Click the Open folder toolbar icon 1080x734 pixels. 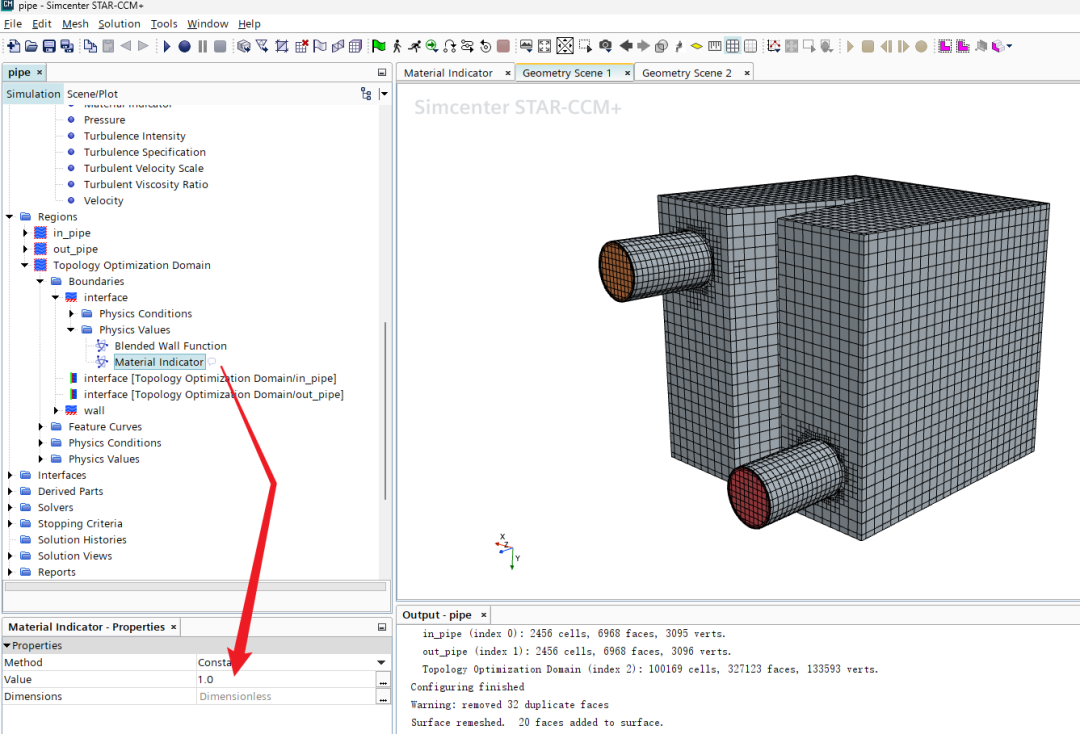(x=31, y=46)
